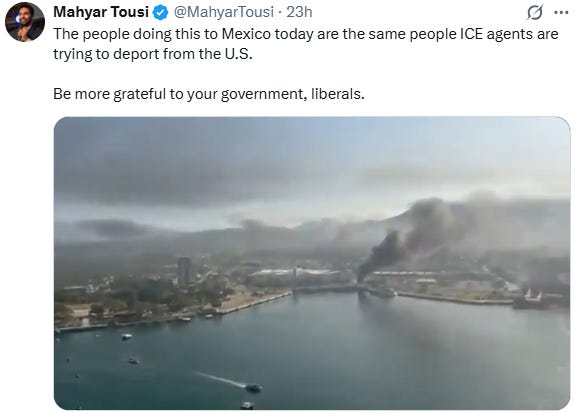581x413 pixels.
Task: Click the tweet text mentioning ICE agents
Action: click(x=306, y=44)
